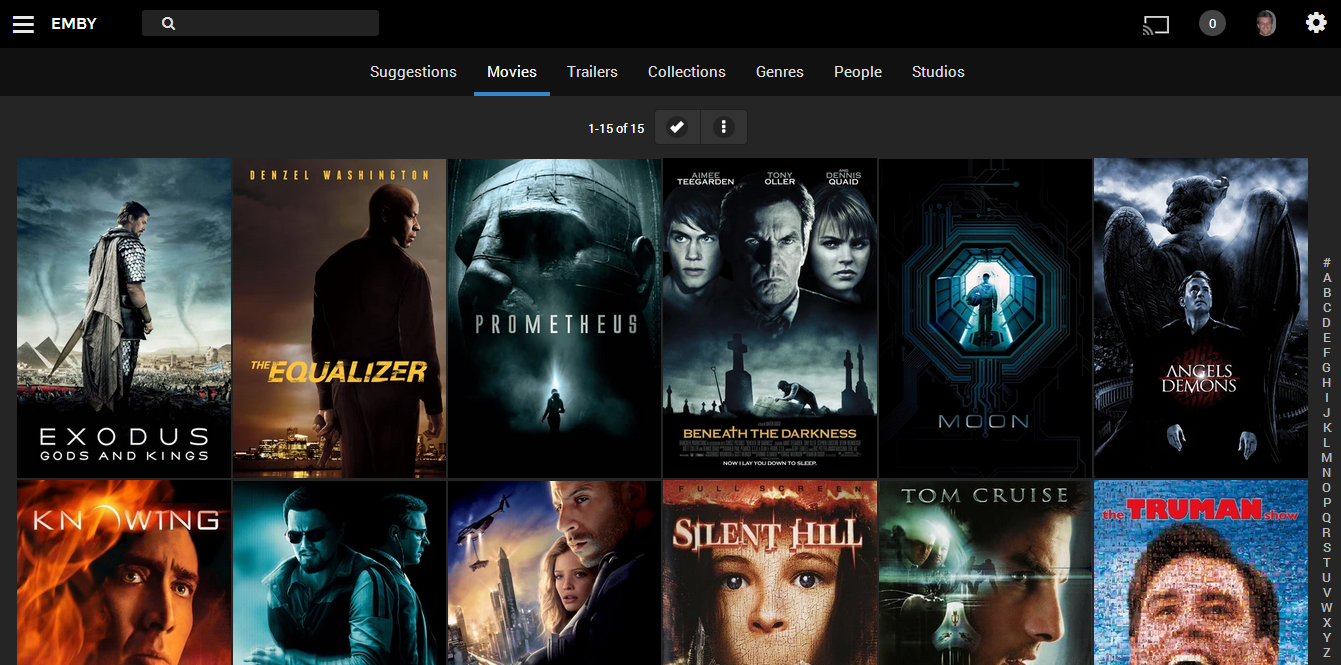Open the Angels & Demons poster
Image resolution: width=1341 pixels, height=665 pixels.
tap(1200, 318)
